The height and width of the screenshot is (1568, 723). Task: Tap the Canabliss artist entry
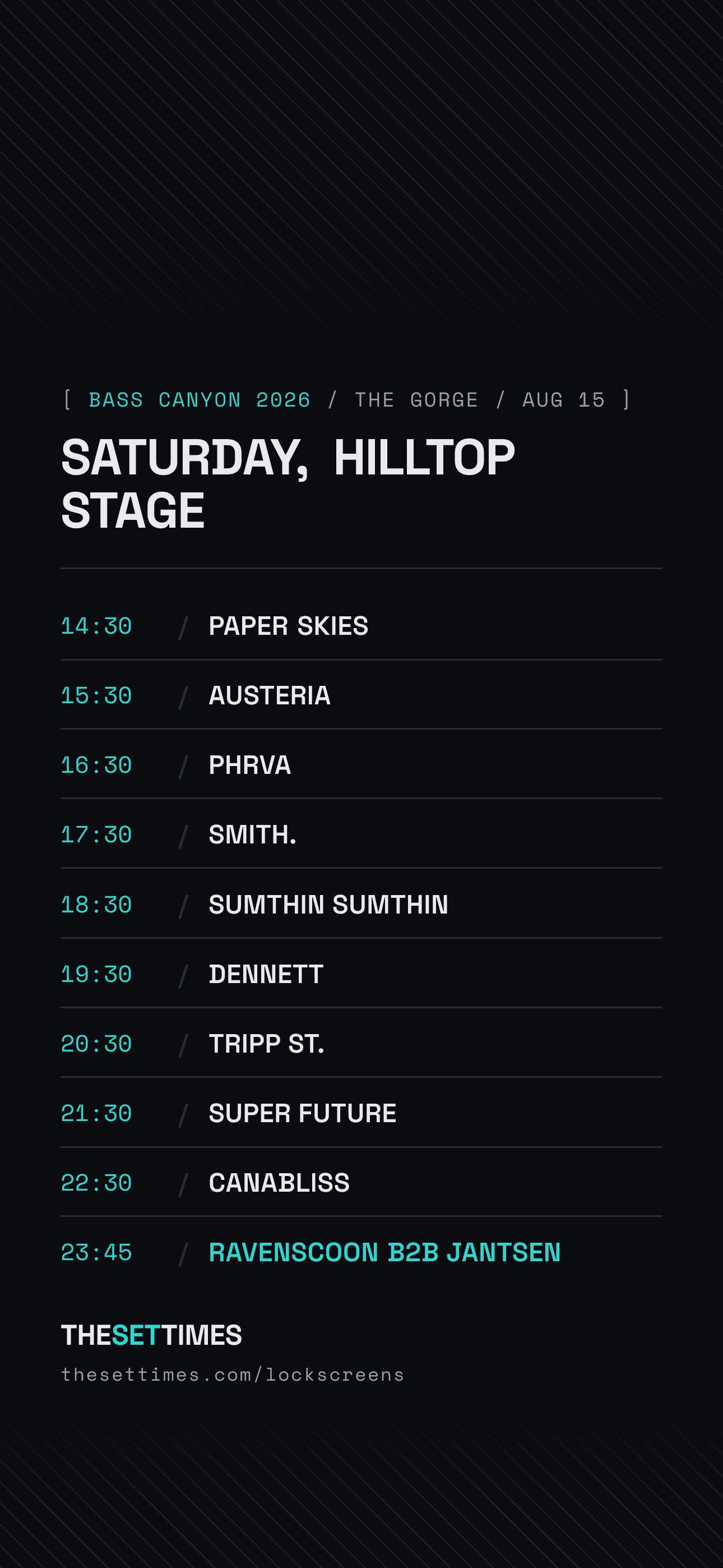(279, 1182)
